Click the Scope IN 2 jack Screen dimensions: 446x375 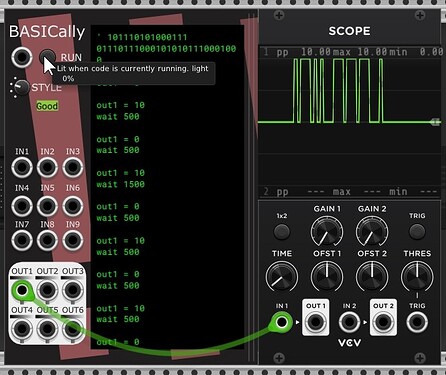349,322
